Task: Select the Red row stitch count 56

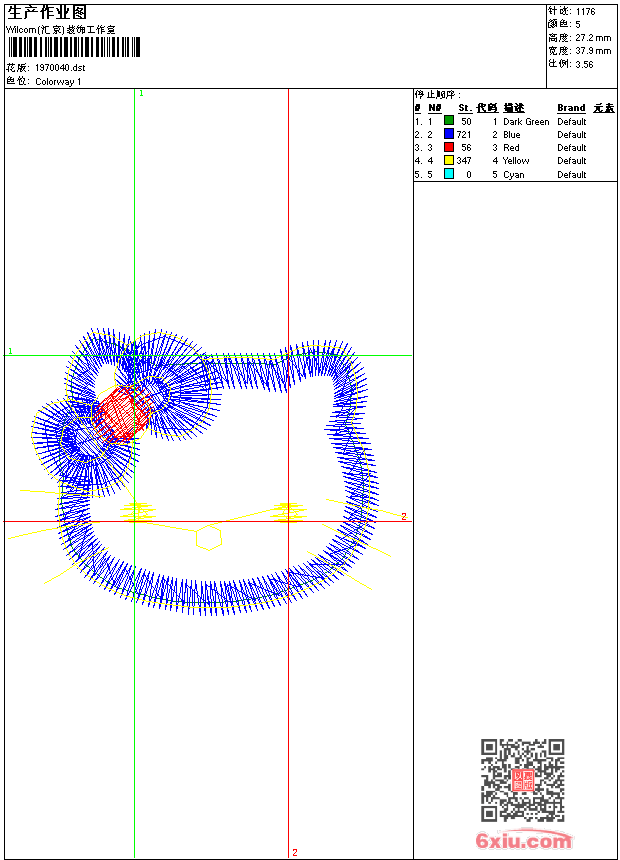Action: tap(466, 148)
